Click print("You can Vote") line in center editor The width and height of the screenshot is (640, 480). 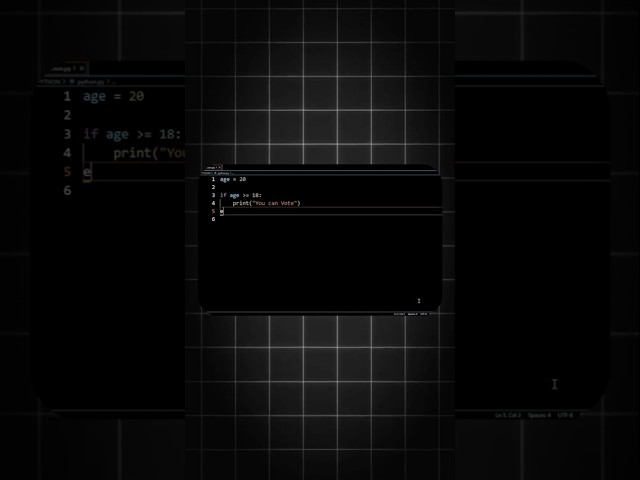coord(266,203)
